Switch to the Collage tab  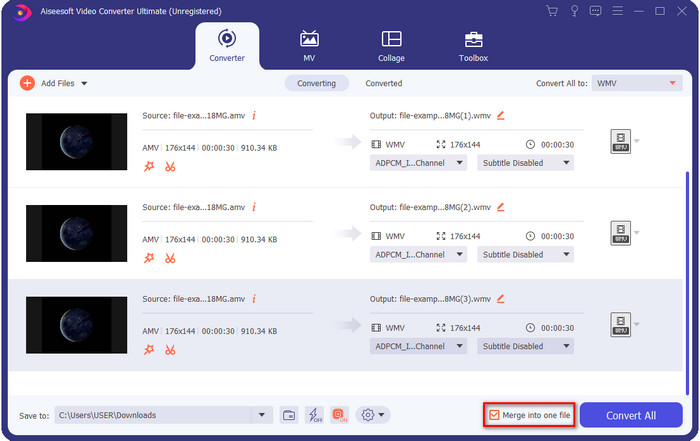point(391,46)
